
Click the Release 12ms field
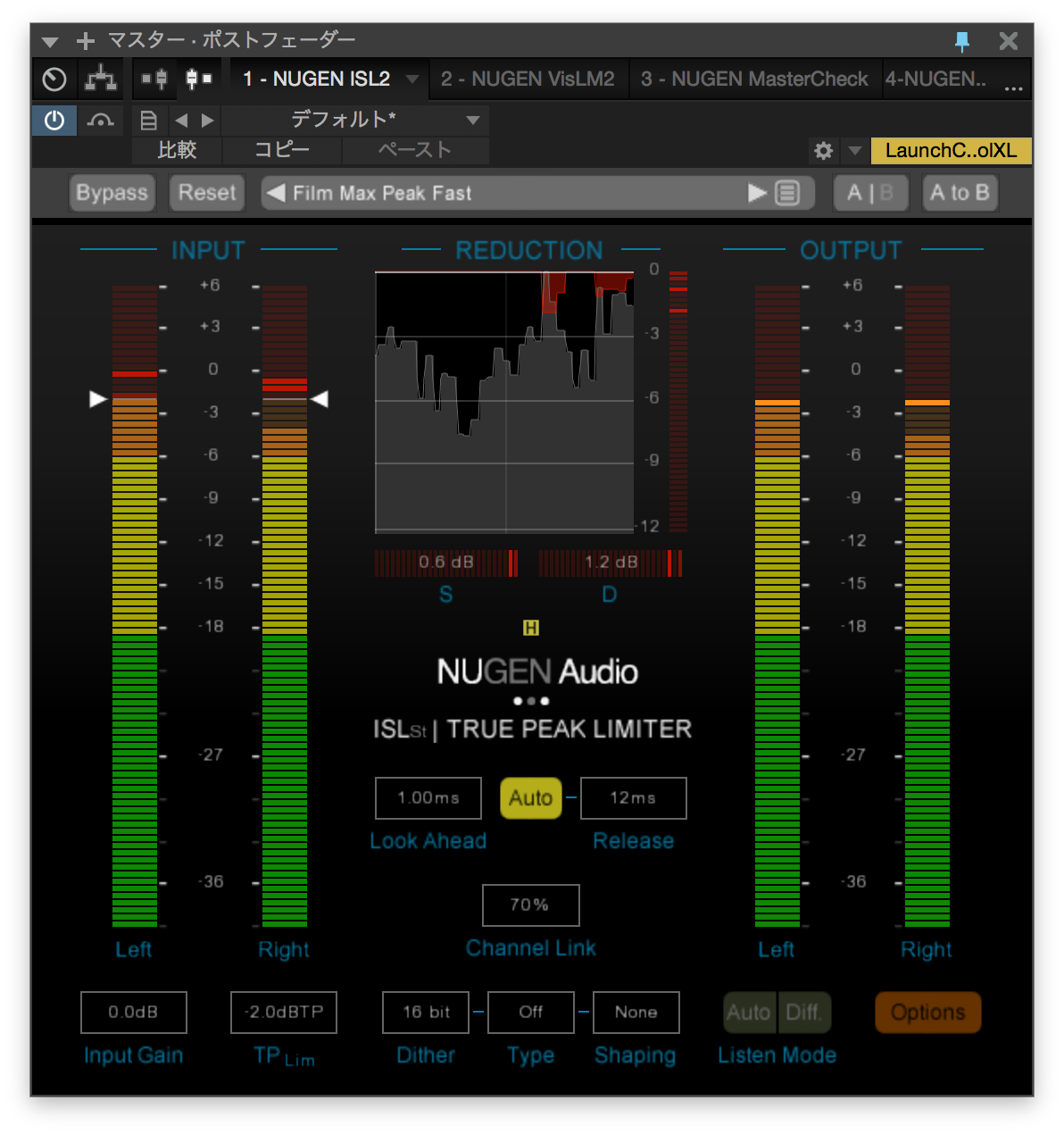point(634,798)
